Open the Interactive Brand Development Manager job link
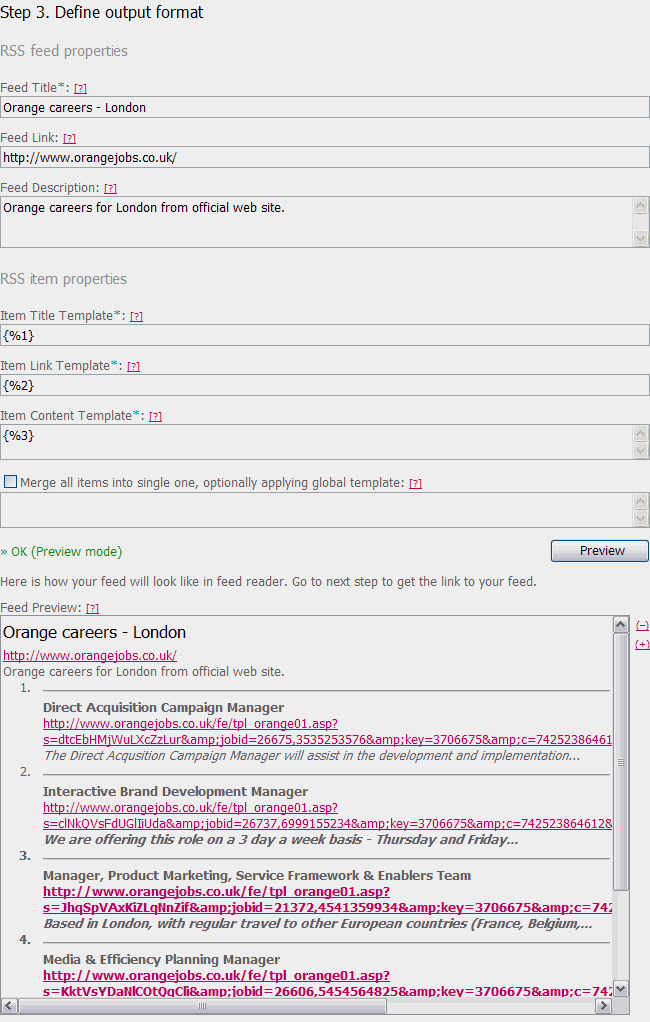 327,815
